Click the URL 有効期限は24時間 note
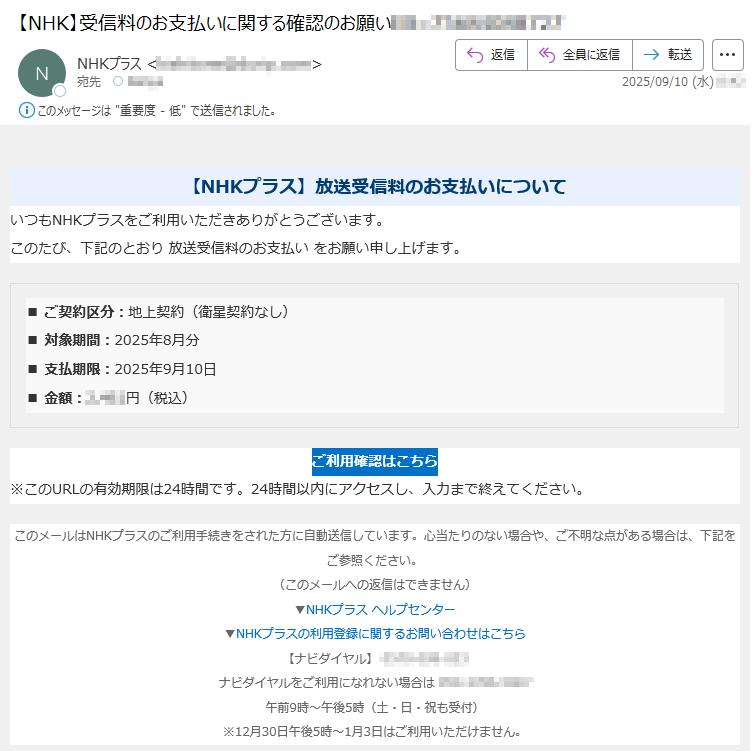 (x=298, y=489)
